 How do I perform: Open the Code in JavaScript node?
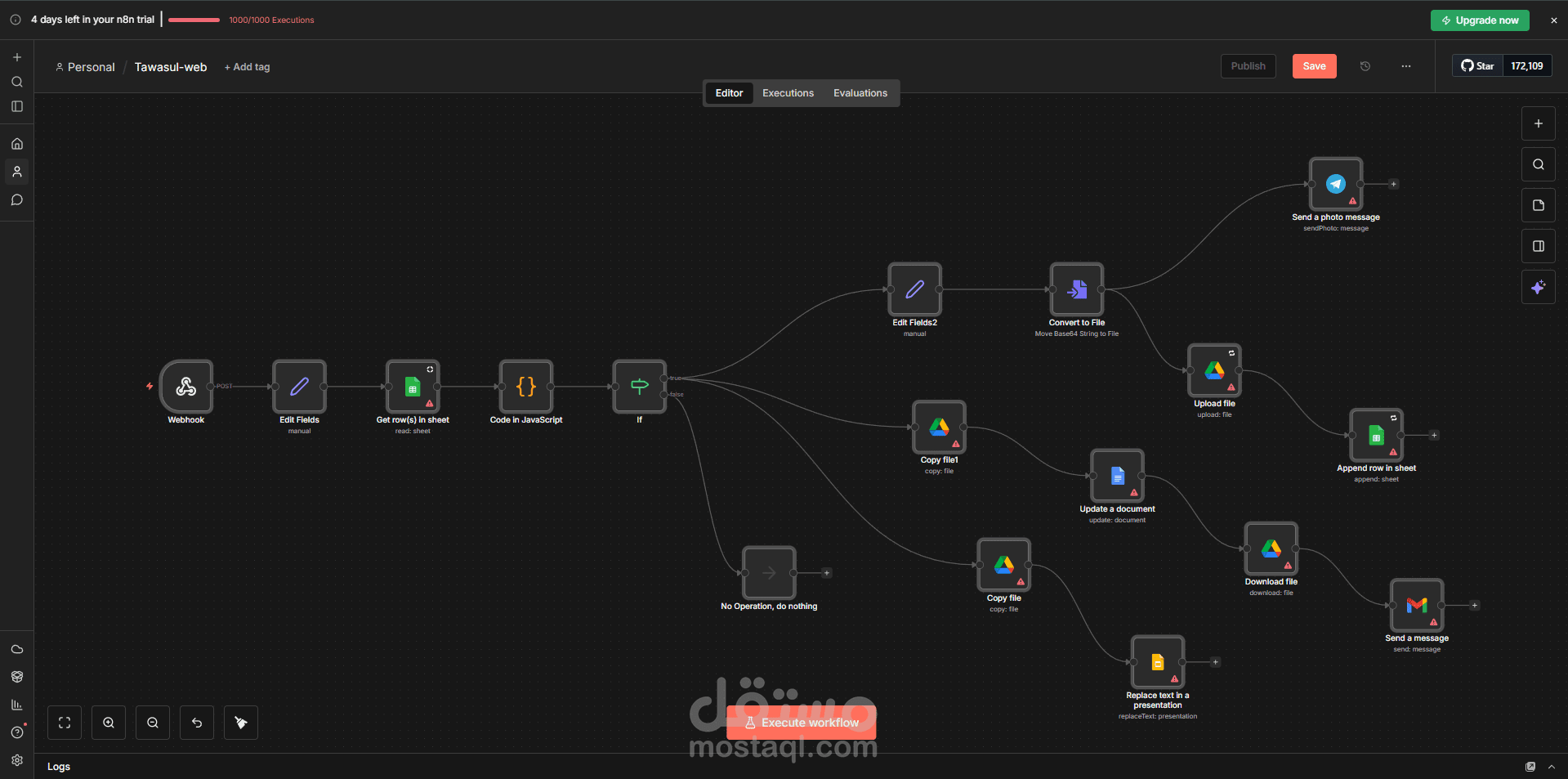pyautogui.click(x=526, y=387)
